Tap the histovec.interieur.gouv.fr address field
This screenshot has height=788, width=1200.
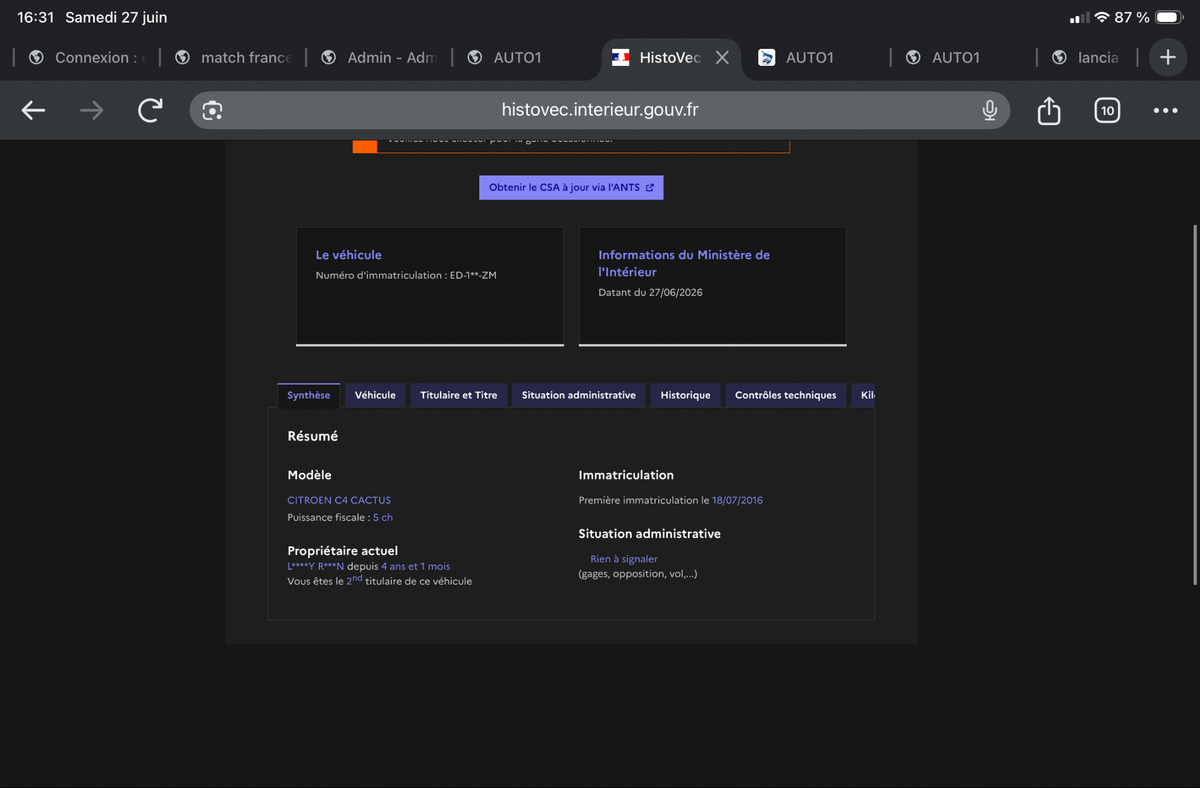click(600, 110)
